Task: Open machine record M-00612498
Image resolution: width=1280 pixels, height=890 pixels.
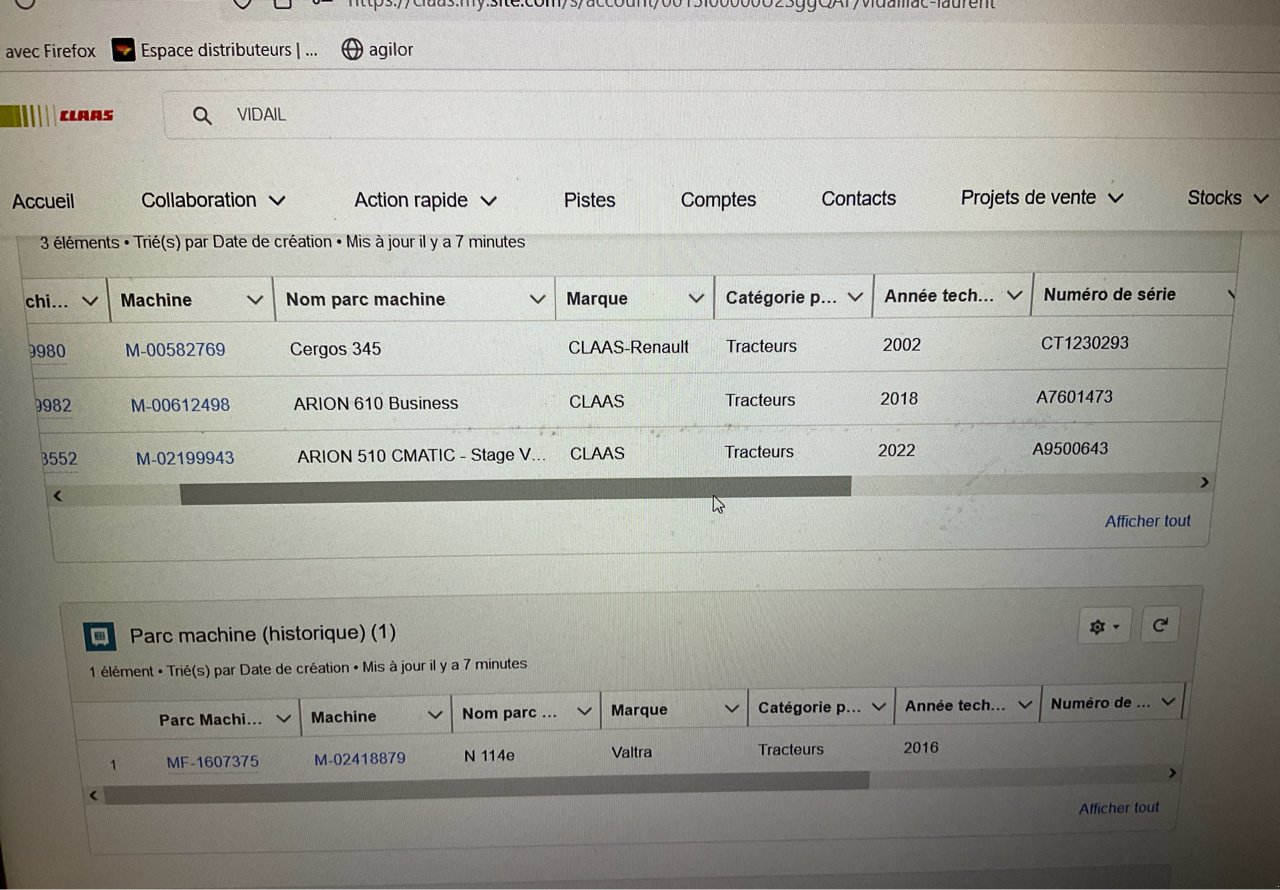Action: tap(180, 405)
